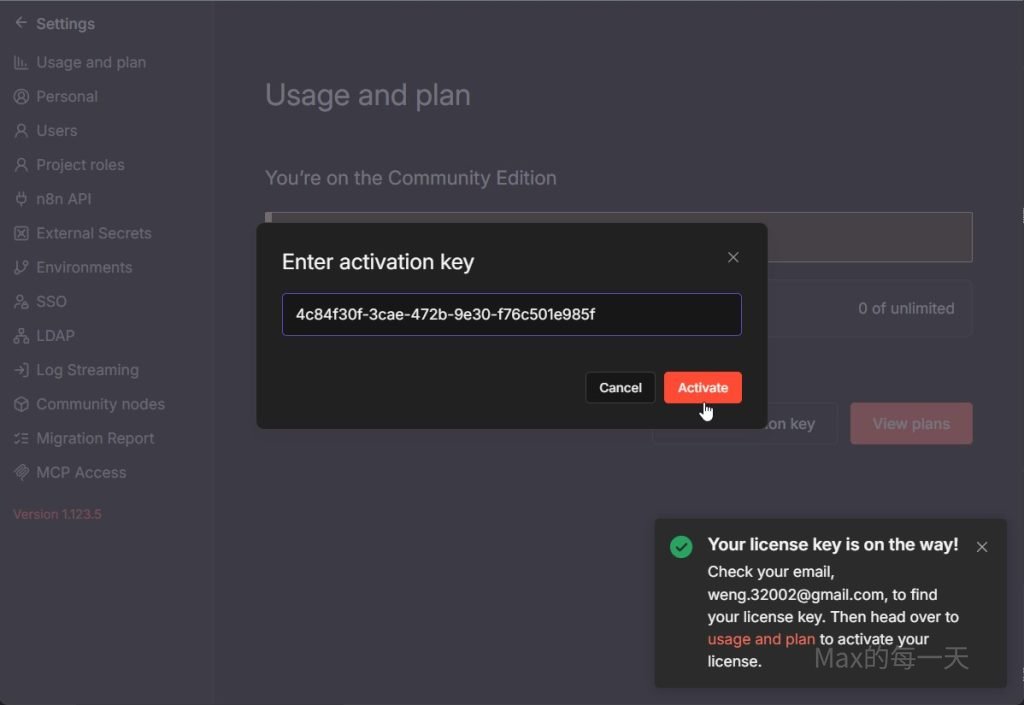Open the Users settings page
Image resolution: width=1024 pixels, height=705 pixels.
coord(56,131)
